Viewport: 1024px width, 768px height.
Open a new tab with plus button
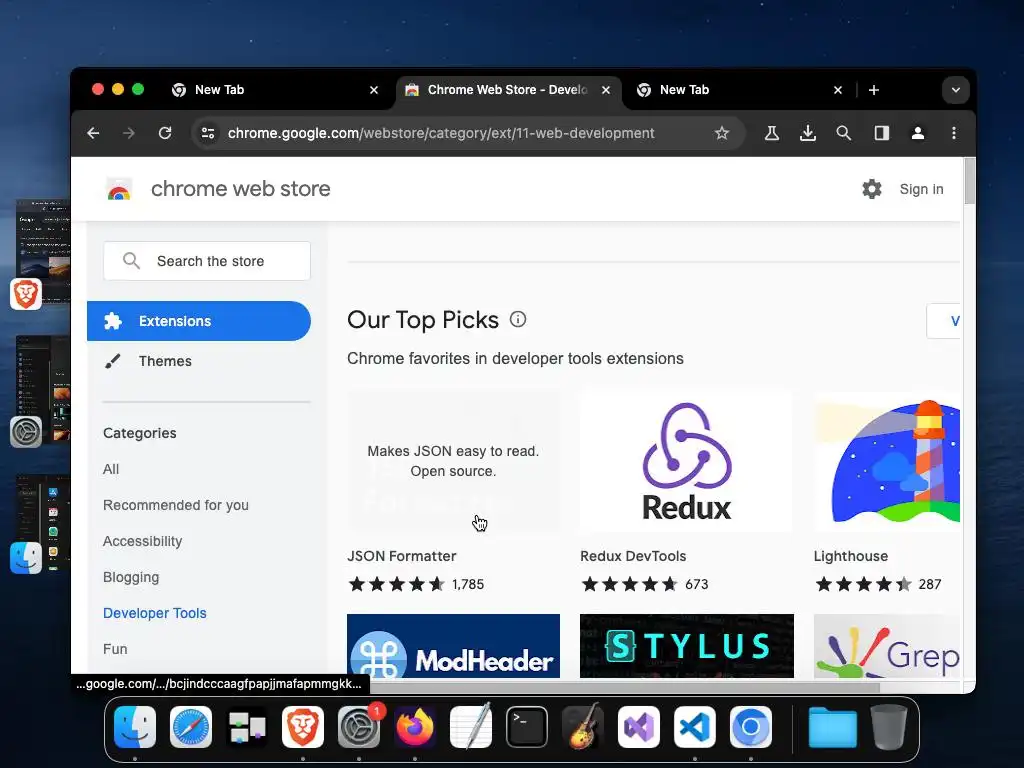point(874,90)
